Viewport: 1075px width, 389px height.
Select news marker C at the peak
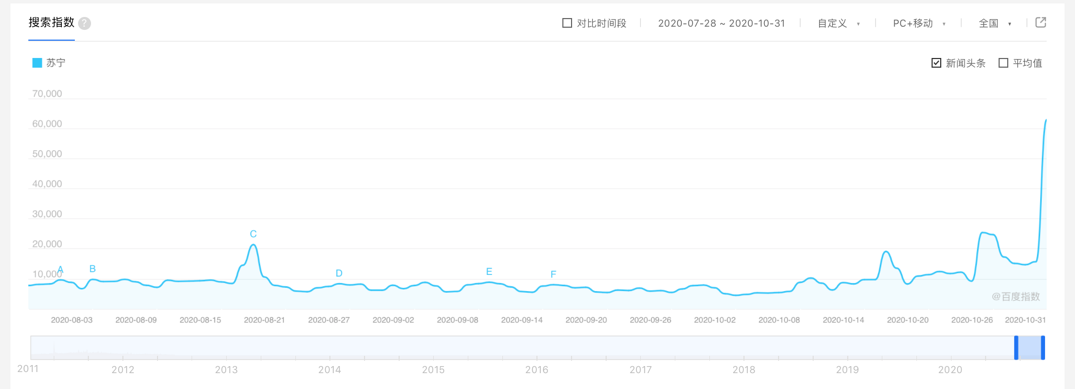(253, 234)
